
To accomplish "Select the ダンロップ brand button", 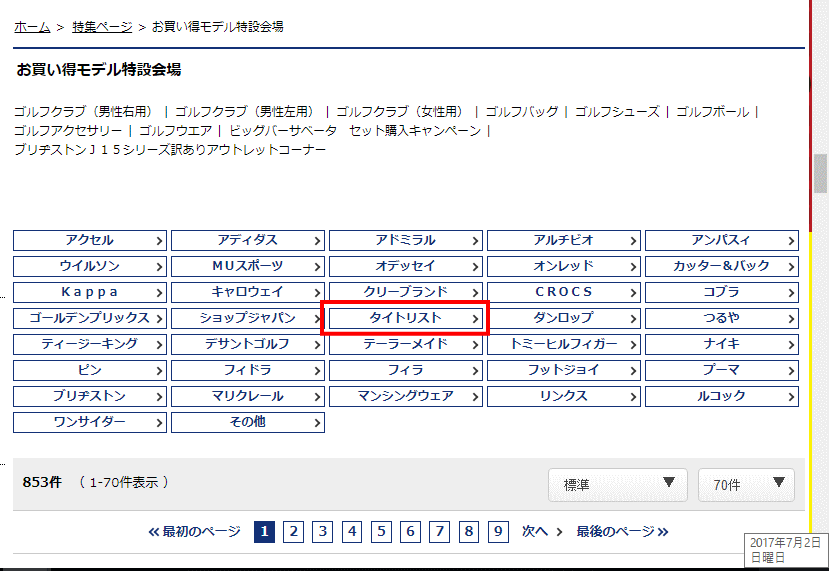I will click(564, 318).
